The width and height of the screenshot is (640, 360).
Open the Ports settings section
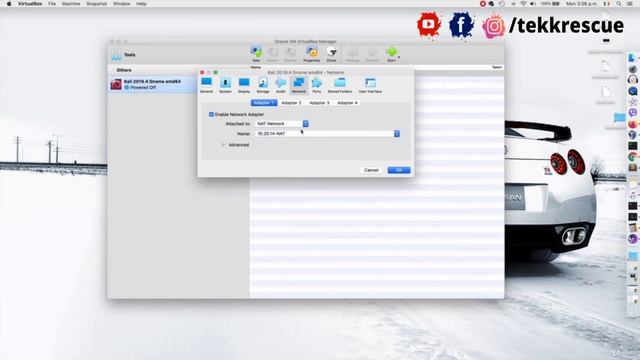click(317, 85)
